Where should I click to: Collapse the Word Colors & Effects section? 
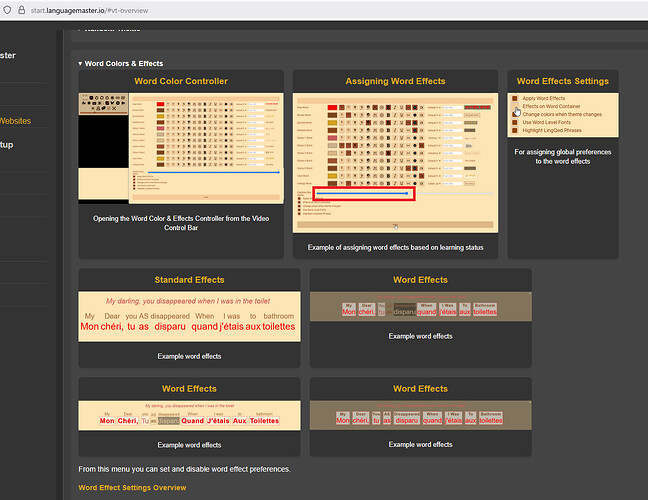[x=81, y=63]
